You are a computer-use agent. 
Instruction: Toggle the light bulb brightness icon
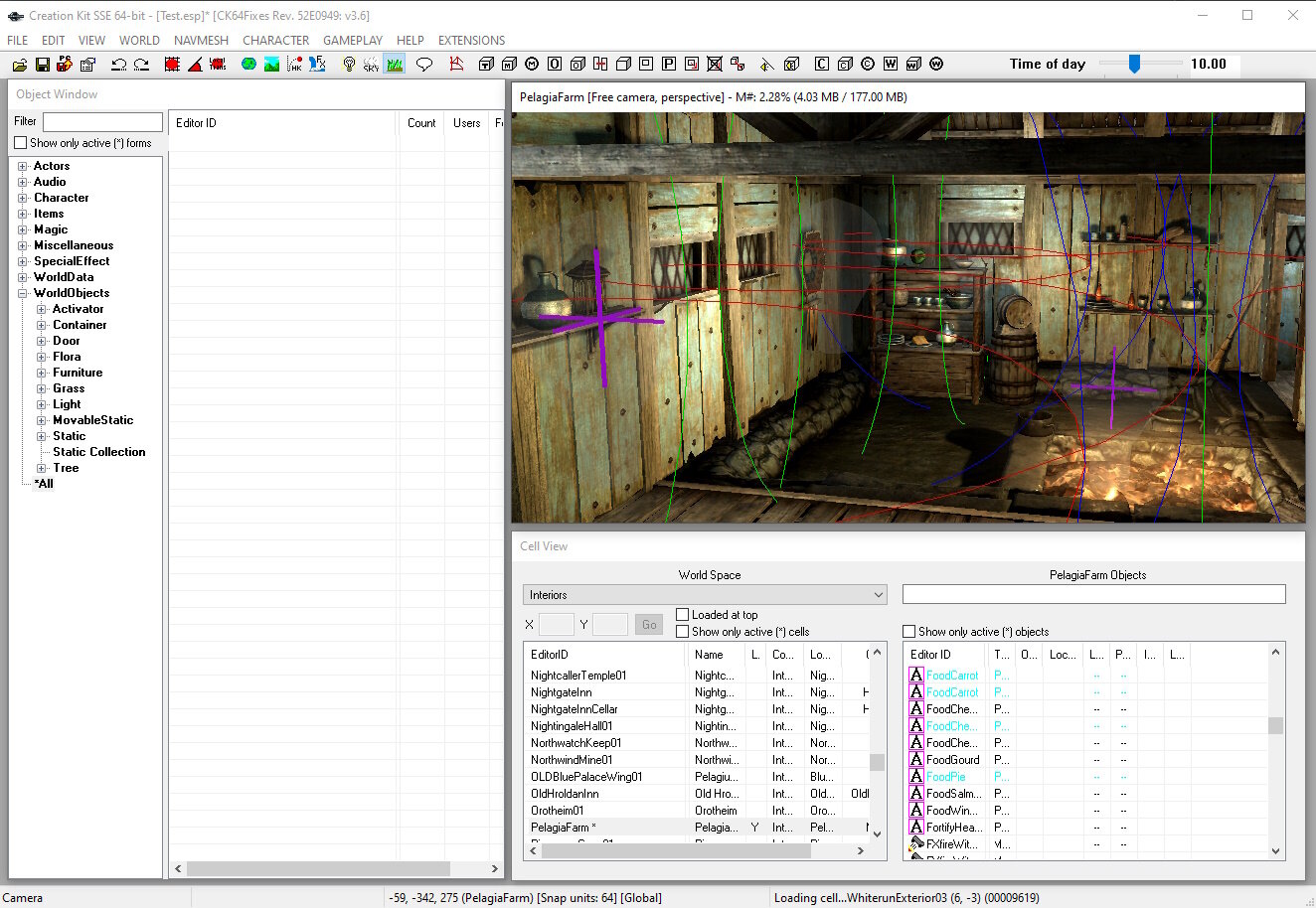(x=349, y=65)
